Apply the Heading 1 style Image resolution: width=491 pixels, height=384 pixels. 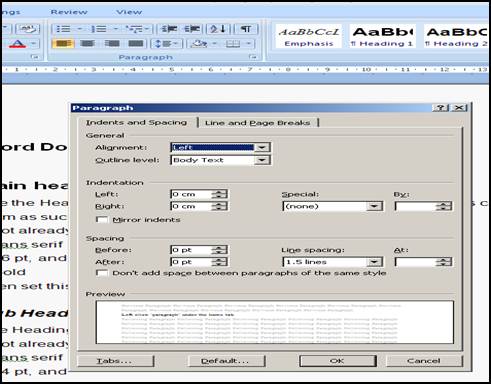[x=382, y=36]
